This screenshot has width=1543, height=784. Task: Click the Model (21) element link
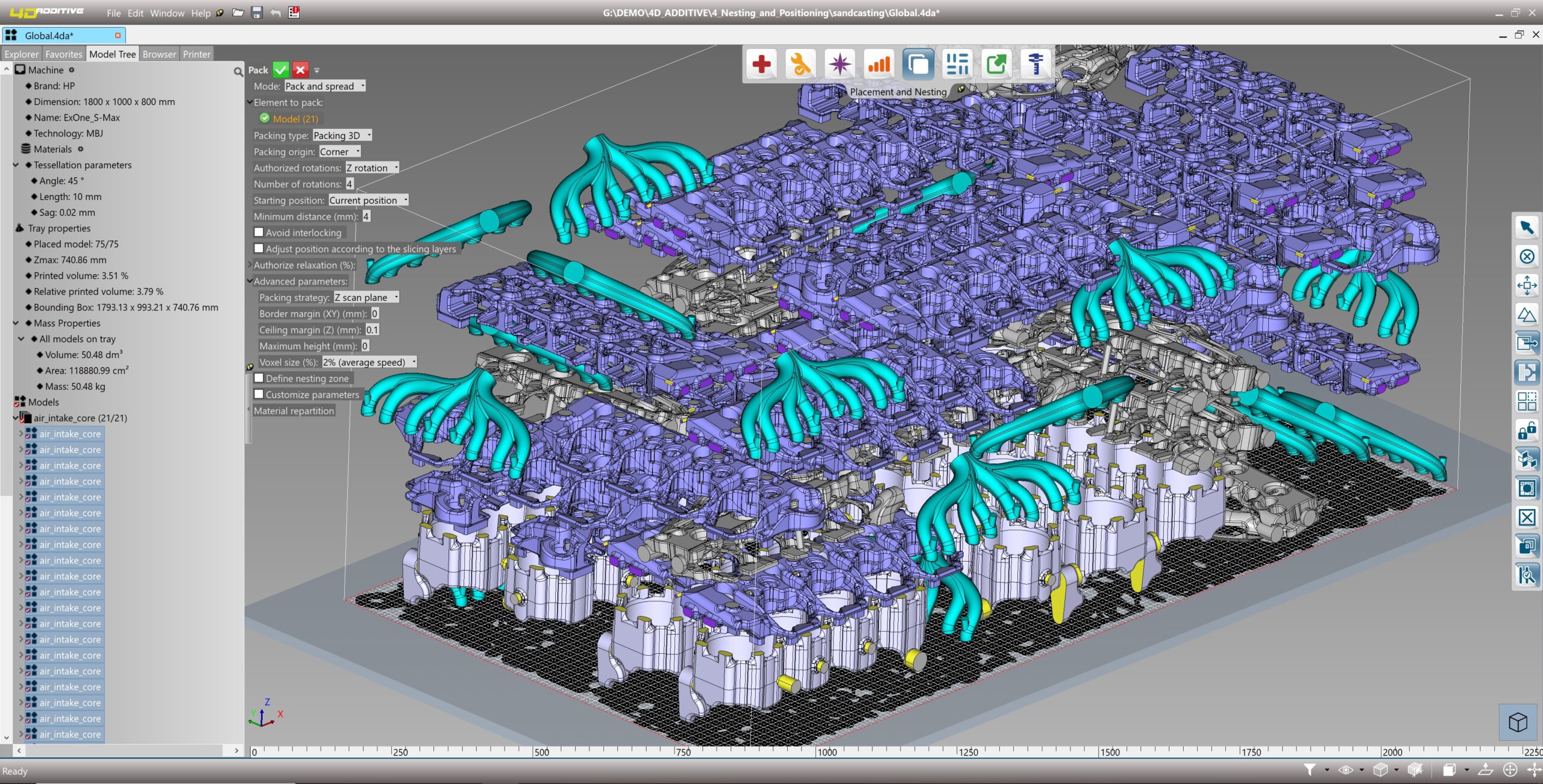[x=295, y=119]
